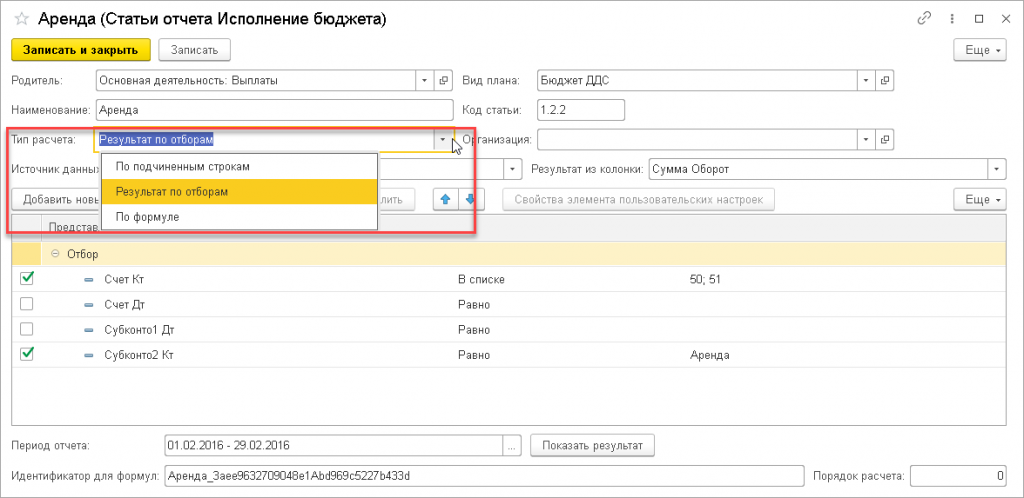Enable the Счет Дт filter checkbox
Image resolution: width=1024 pixels, height=498 pixels.
(x=27, y=303)
